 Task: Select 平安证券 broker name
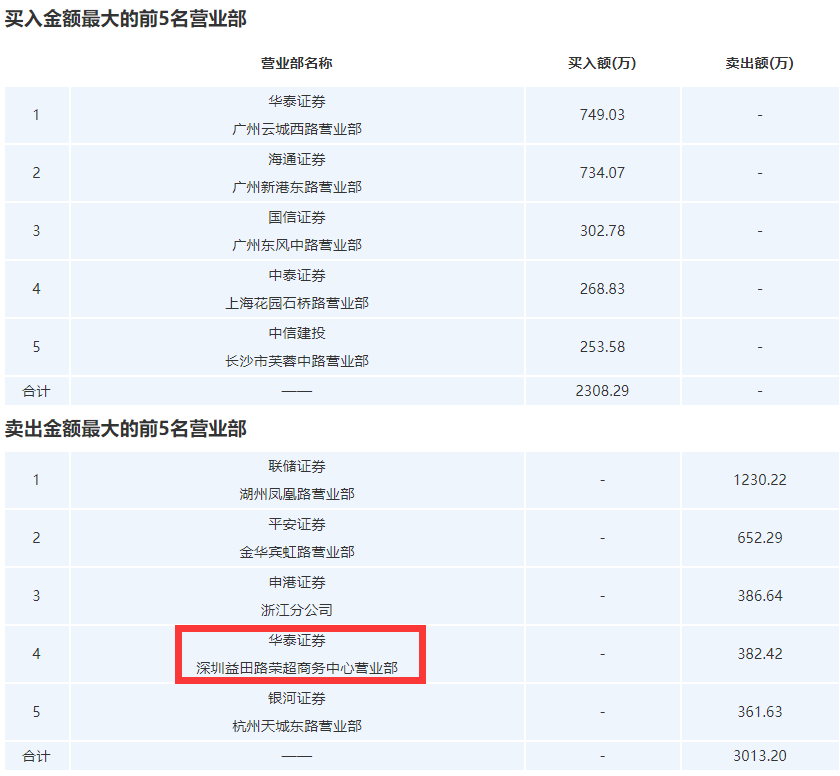[297, 524]
